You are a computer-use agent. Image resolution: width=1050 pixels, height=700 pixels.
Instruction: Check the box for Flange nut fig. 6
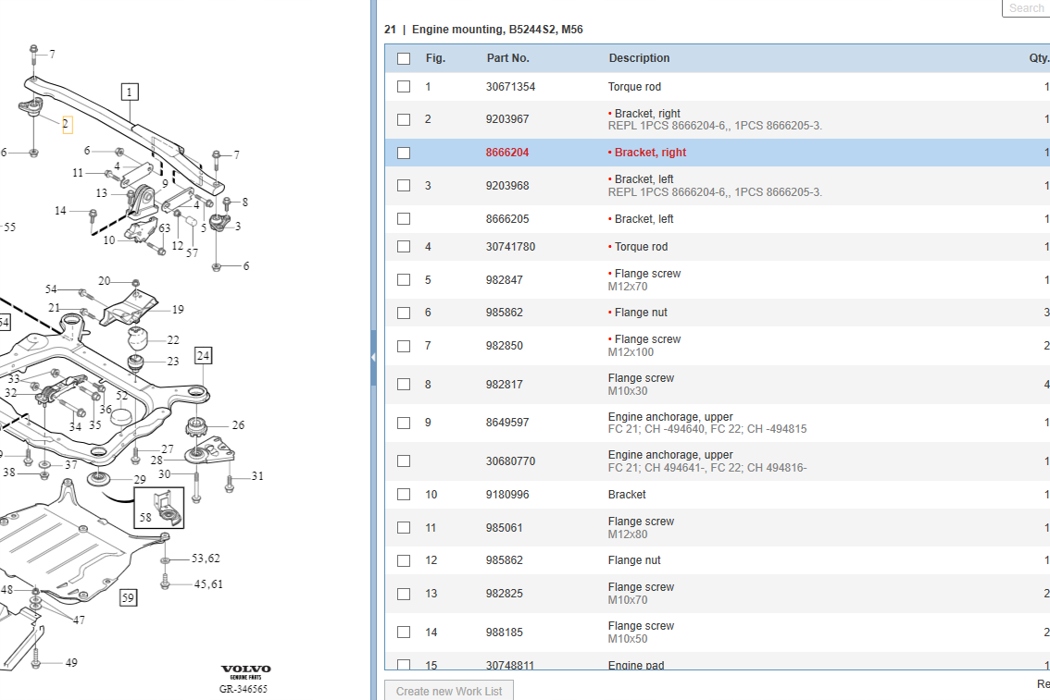(403, 313)
